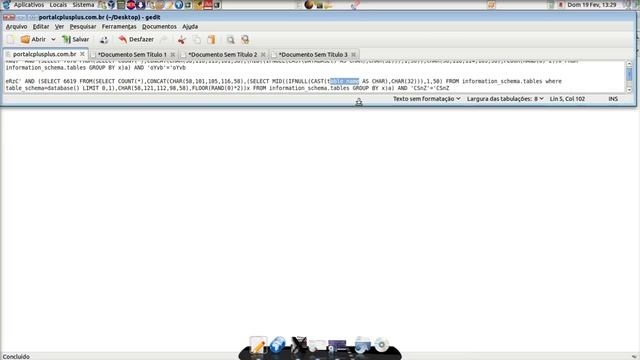The height and width of the screenshot is (360, 640).
Task: Click the Ubuntu-style logo left of Aplicativos
Action: click(x=6, y=5)
